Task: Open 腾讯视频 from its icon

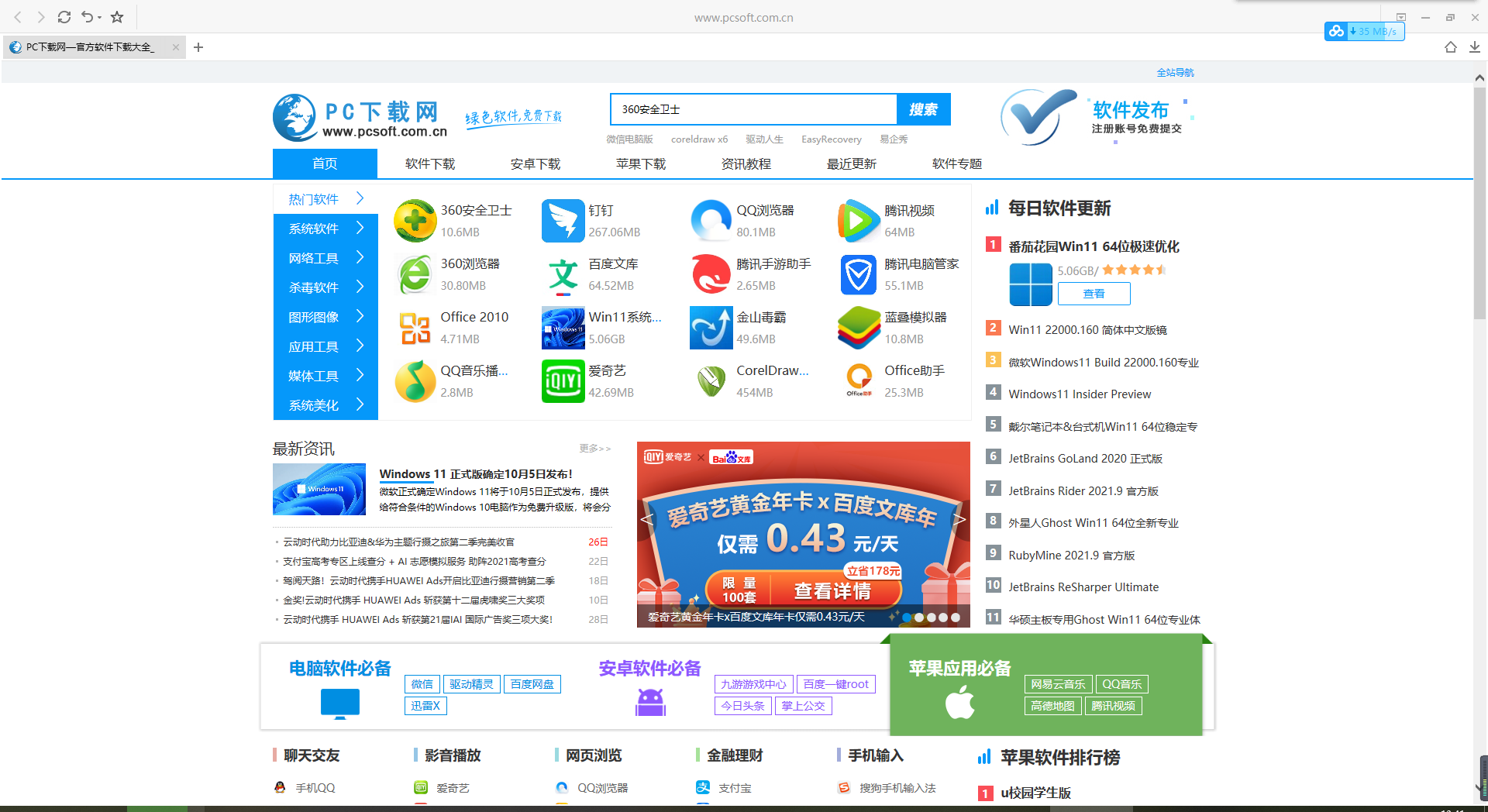Action: click(859, 220)
